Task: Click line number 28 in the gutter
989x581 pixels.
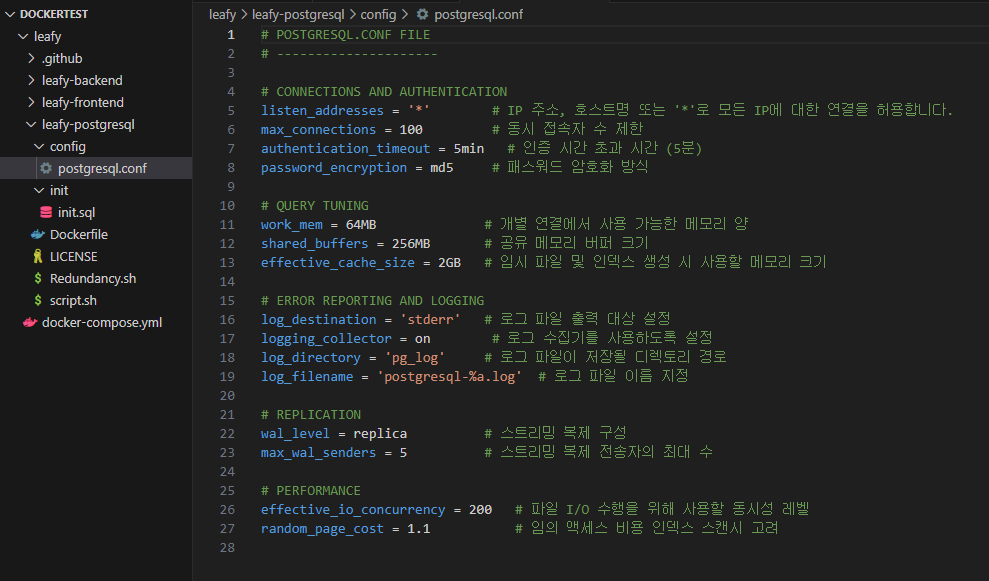Action: pos(227,548)
